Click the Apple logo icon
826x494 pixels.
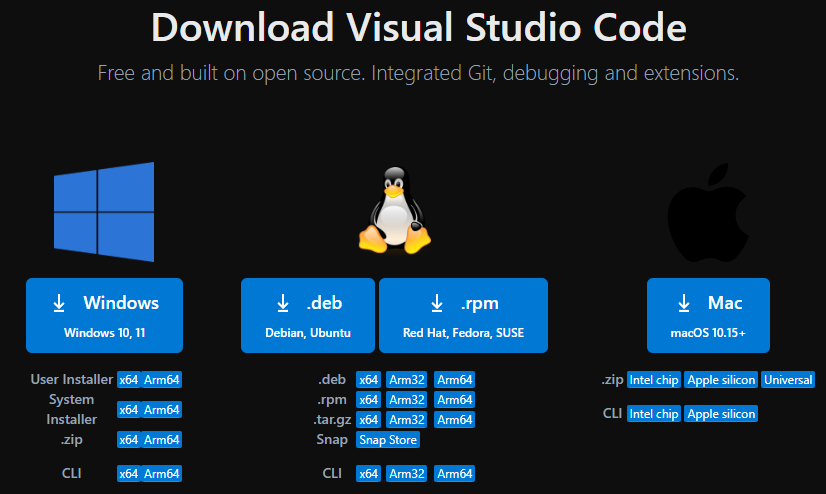coord(708,212)
